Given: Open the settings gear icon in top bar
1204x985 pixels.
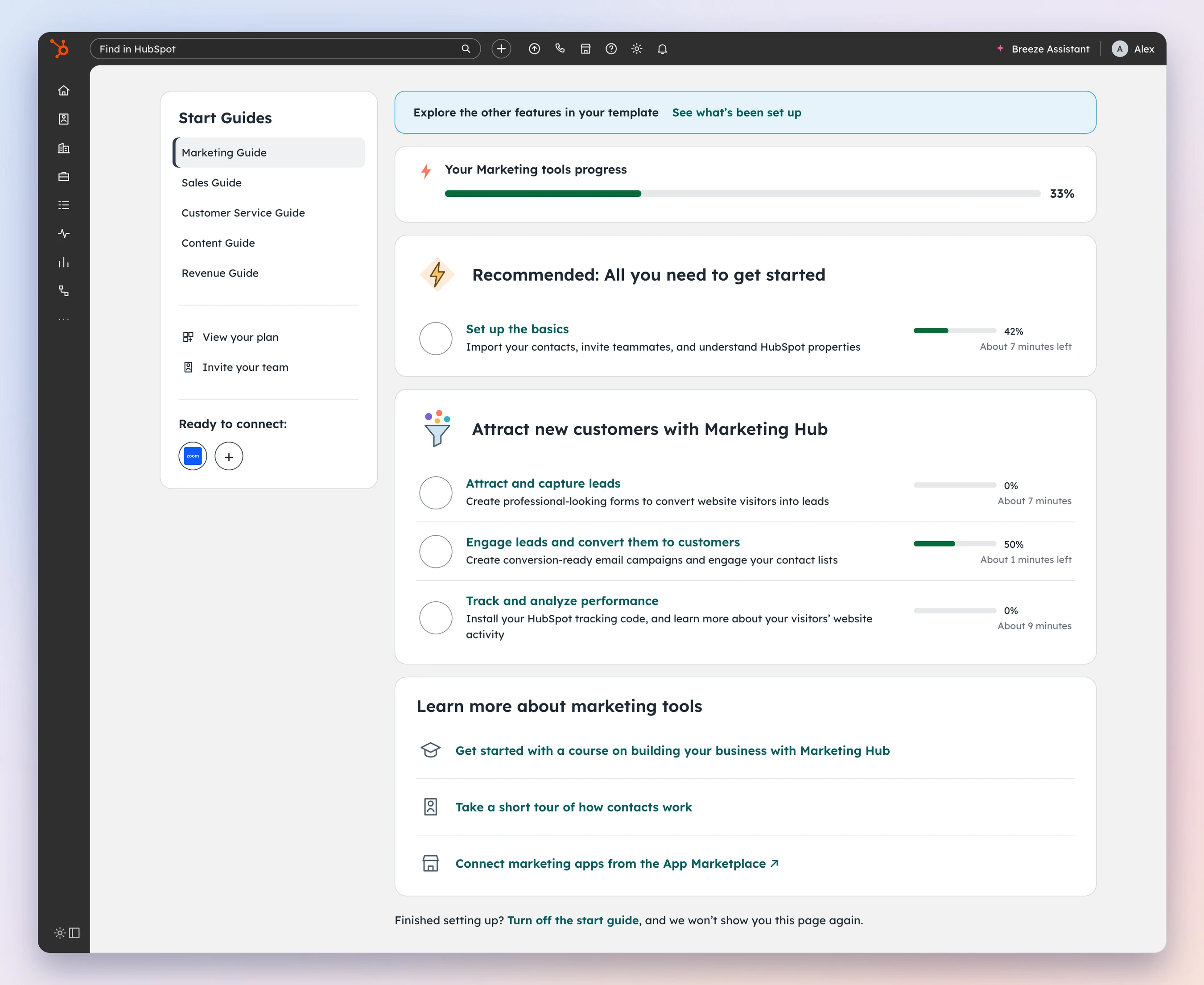Looking at the screenshot, I should click(636, 49).
